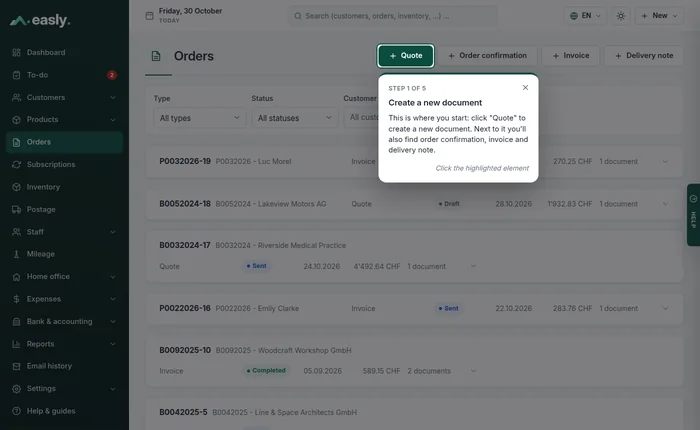The height and width of the screenshot is (430, 700).
Task: Click the Staff people icon
Action: (17, 232)
